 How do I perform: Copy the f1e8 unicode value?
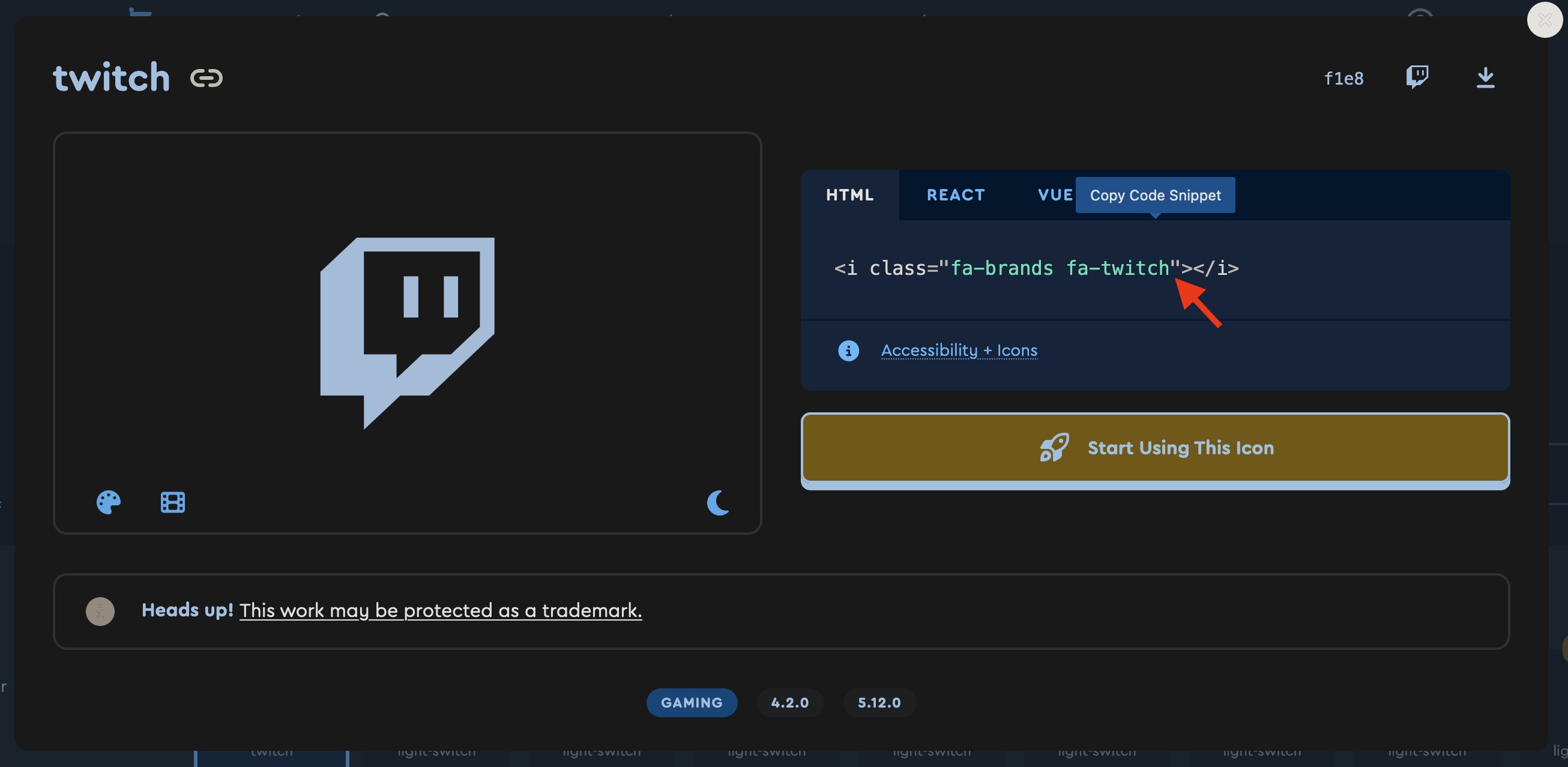pos(1343,79)
